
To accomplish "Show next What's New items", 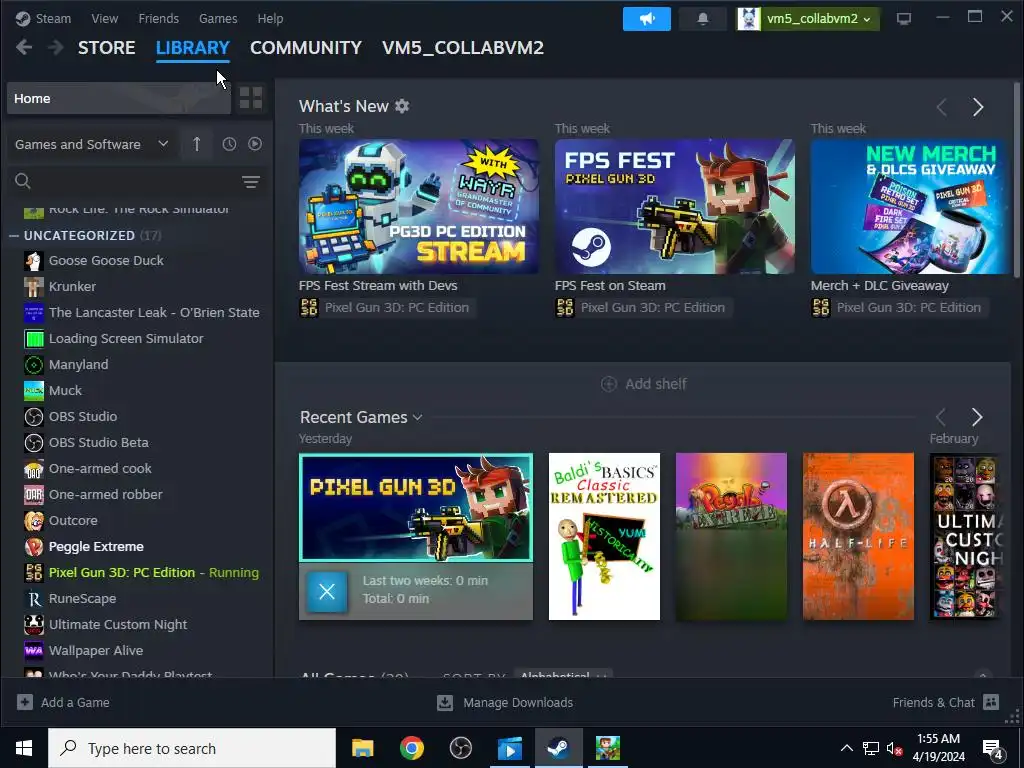I will click(978, 107).
